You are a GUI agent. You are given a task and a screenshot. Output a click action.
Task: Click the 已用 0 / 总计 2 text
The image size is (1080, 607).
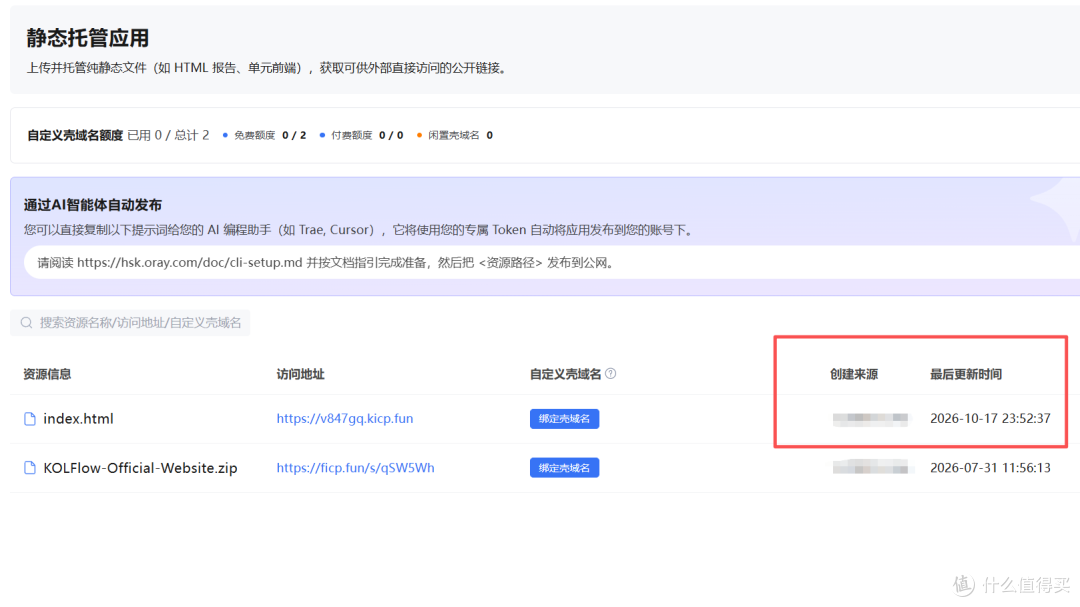[168, 135]
